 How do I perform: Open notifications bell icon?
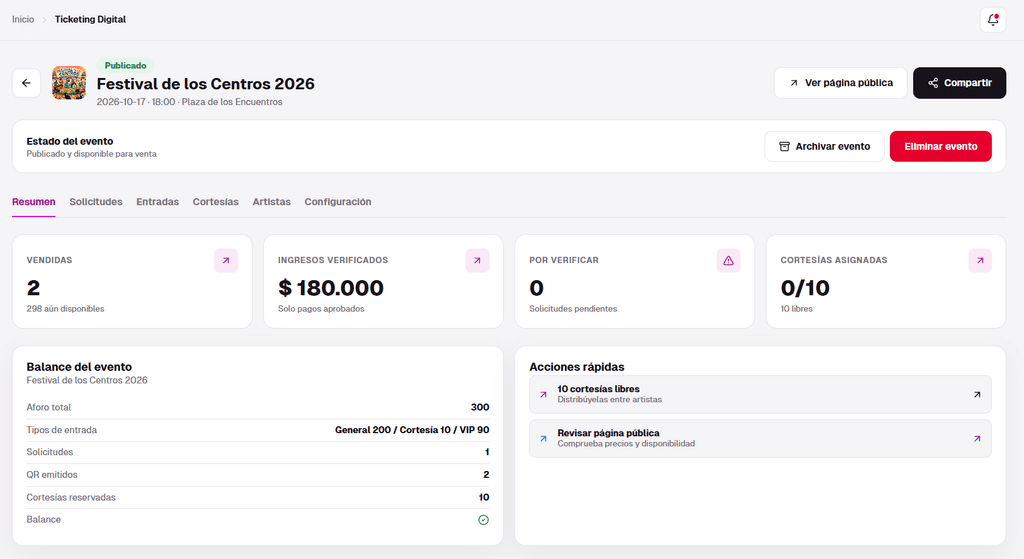click(993, 20)
